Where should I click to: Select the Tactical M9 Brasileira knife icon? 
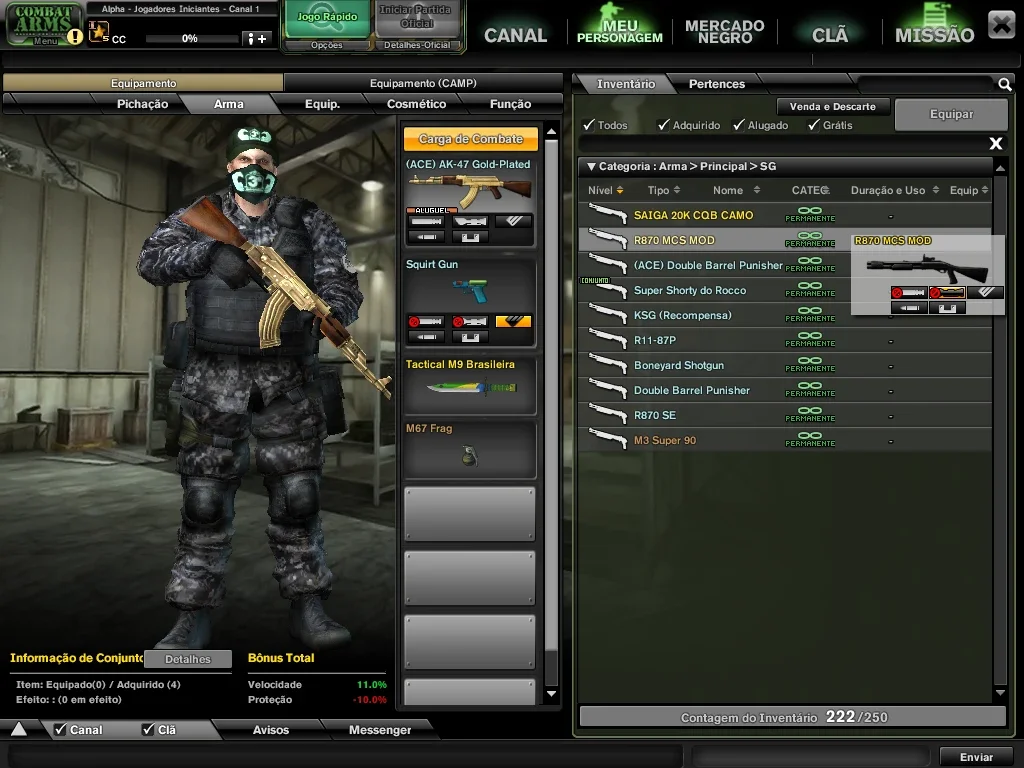click(472, 387)
